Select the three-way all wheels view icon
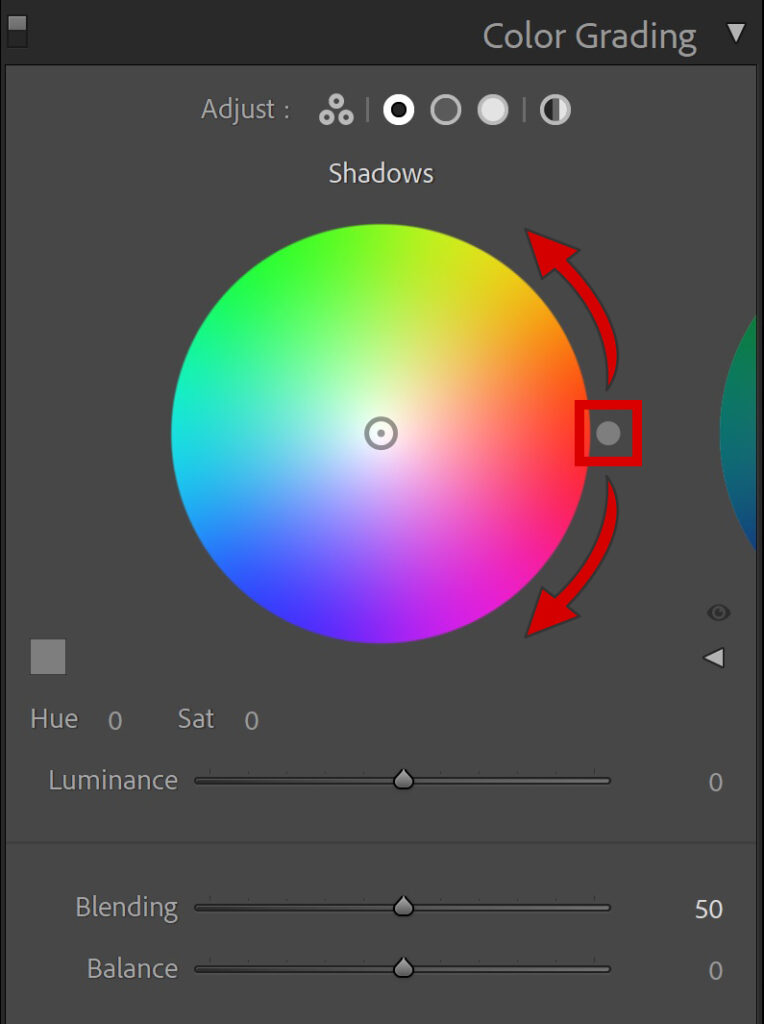The height and width of the screenshot is (1024, 764). click(336, 110)
